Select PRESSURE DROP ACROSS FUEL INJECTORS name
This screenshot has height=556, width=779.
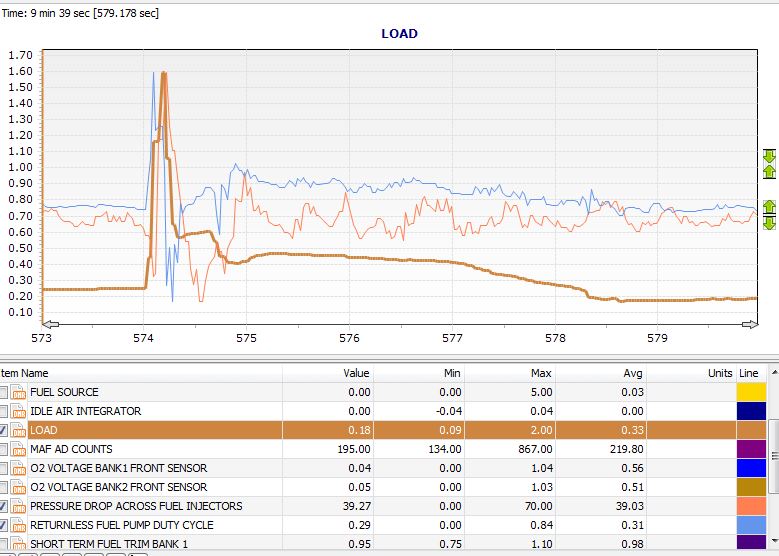click(136, 506)
